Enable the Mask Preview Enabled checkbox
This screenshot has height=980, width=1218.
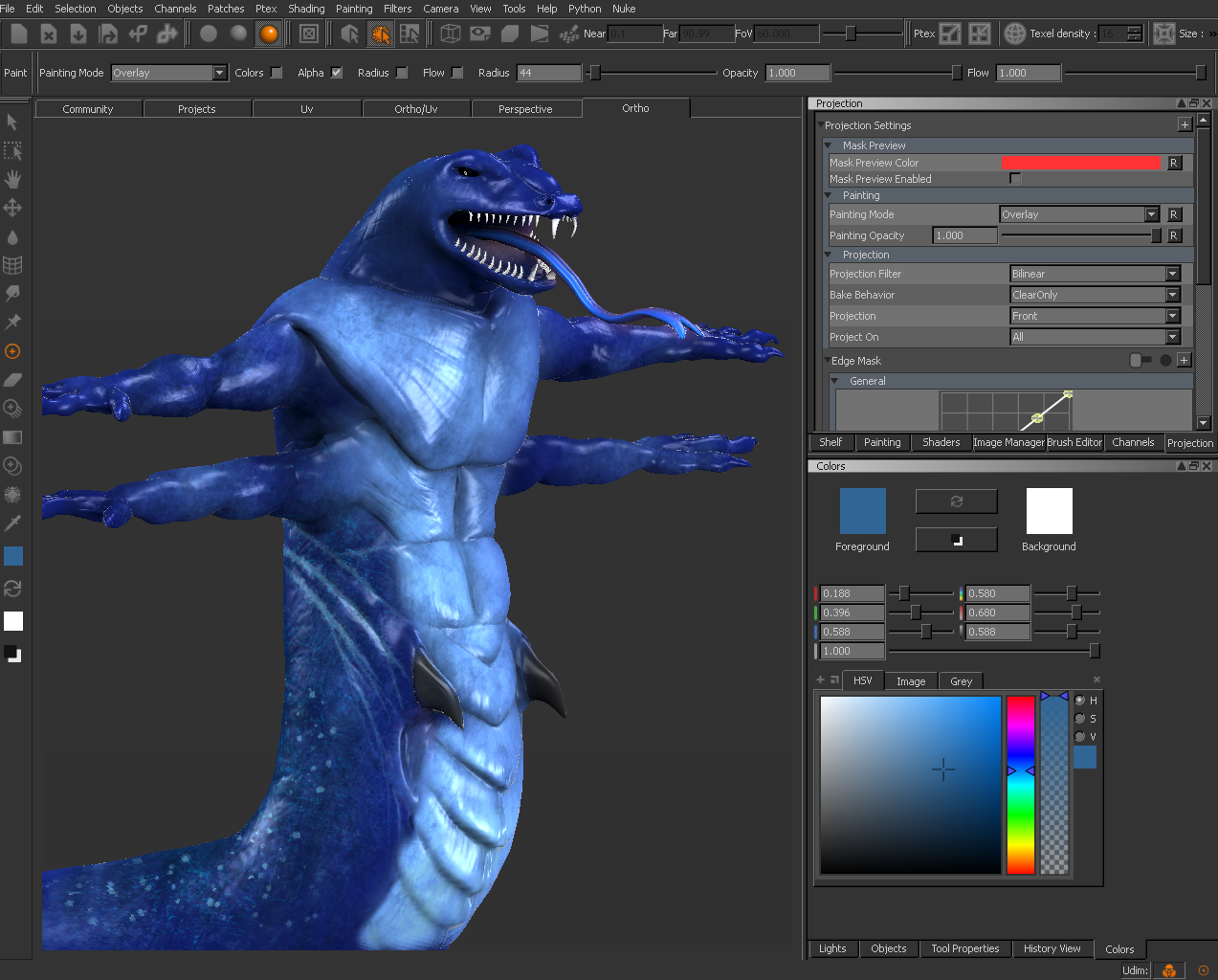tap(1015, 179)
